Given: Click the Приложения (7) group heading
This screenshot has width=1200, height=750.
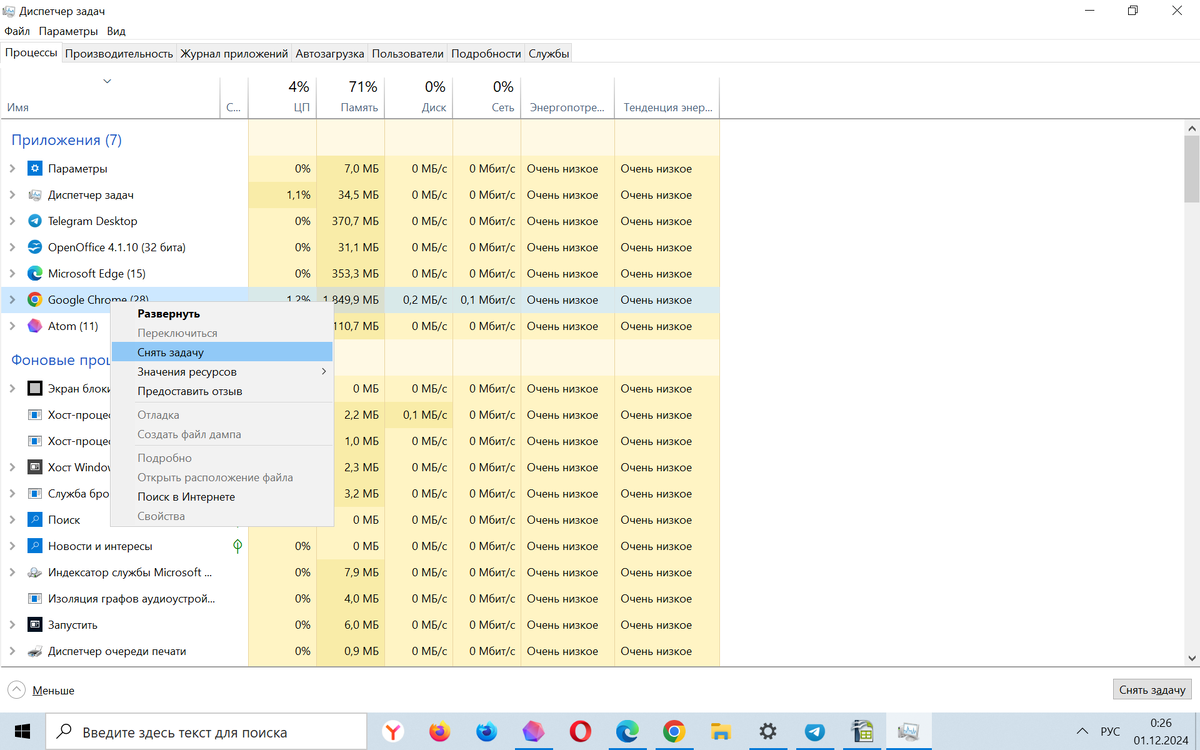Looking at the screenshot, I should pos(66,140).
